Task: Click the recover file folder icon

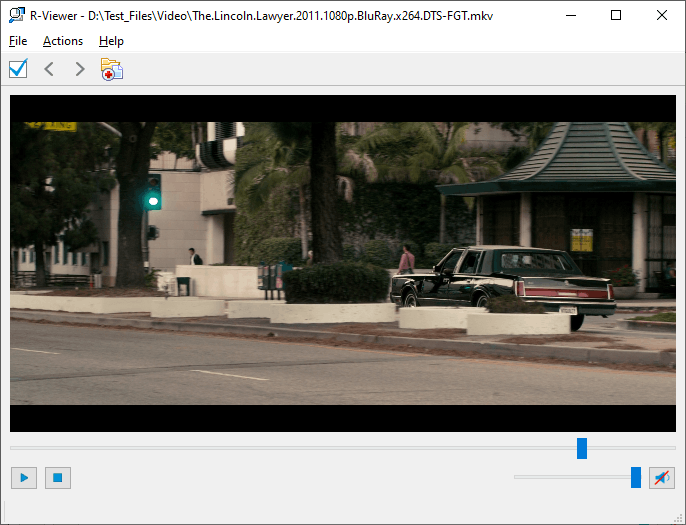Action: (111, 69)
